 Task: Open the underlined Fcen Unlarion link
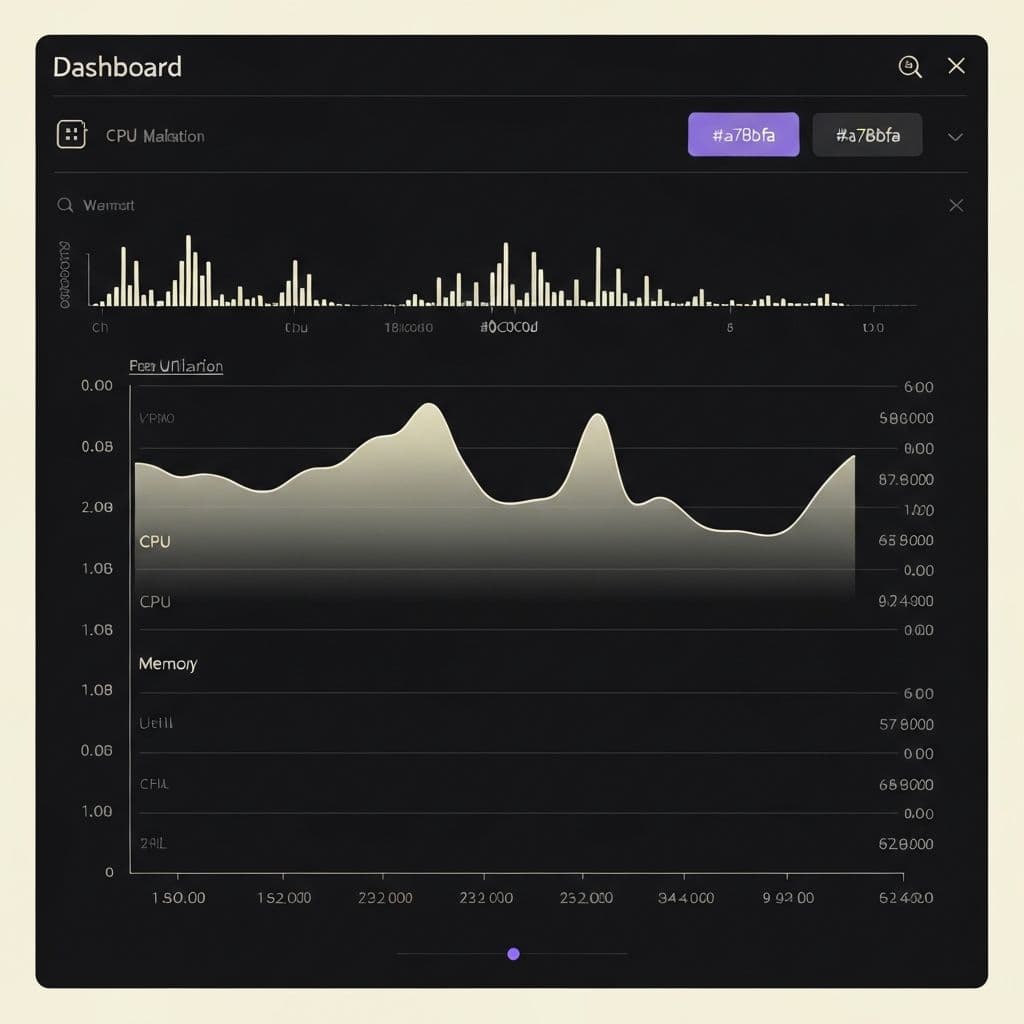click(176, 366)
